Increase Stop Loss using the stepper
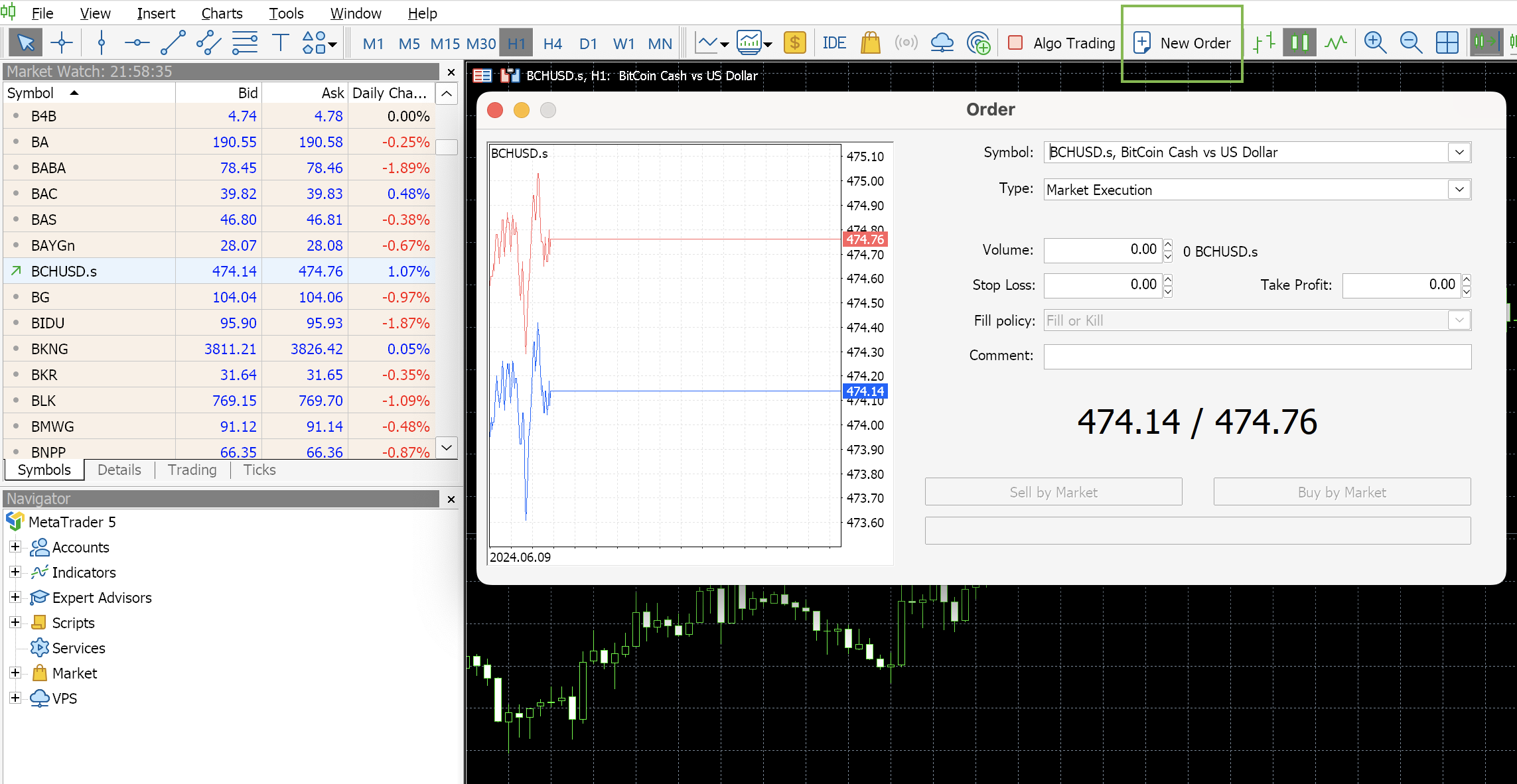1517x784 pixels. pyautogui.click(x=1167, y=281)
